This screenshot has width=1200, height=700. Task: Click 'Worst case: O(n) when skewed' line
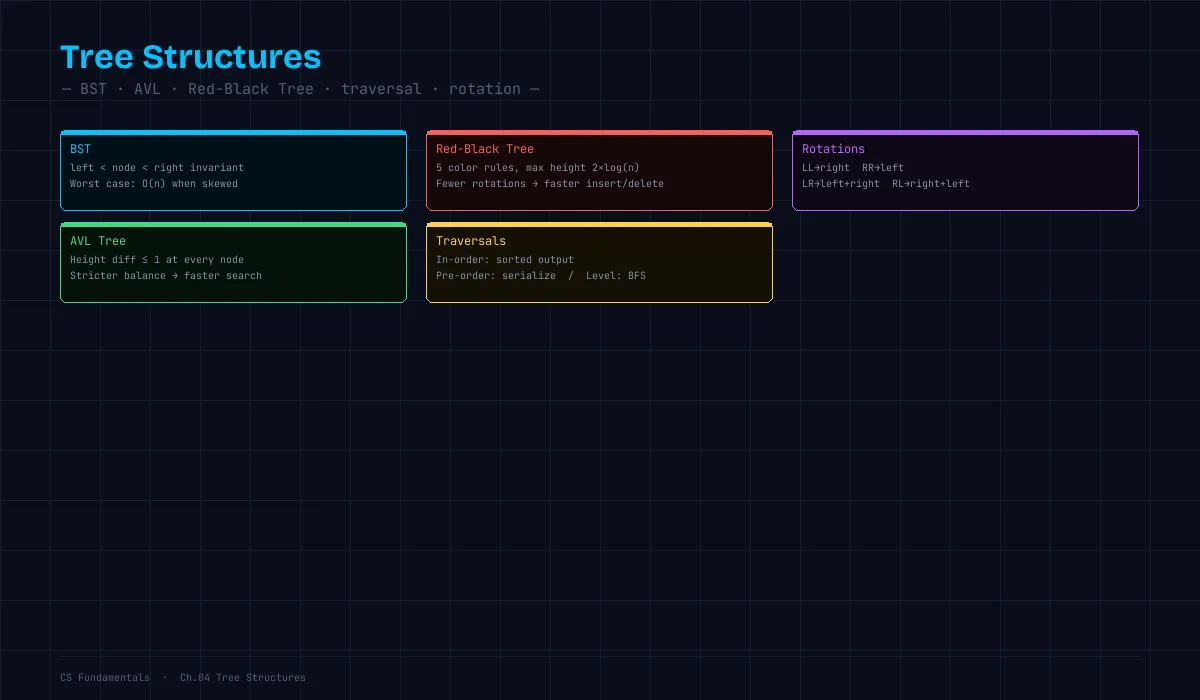click(154, 184)
